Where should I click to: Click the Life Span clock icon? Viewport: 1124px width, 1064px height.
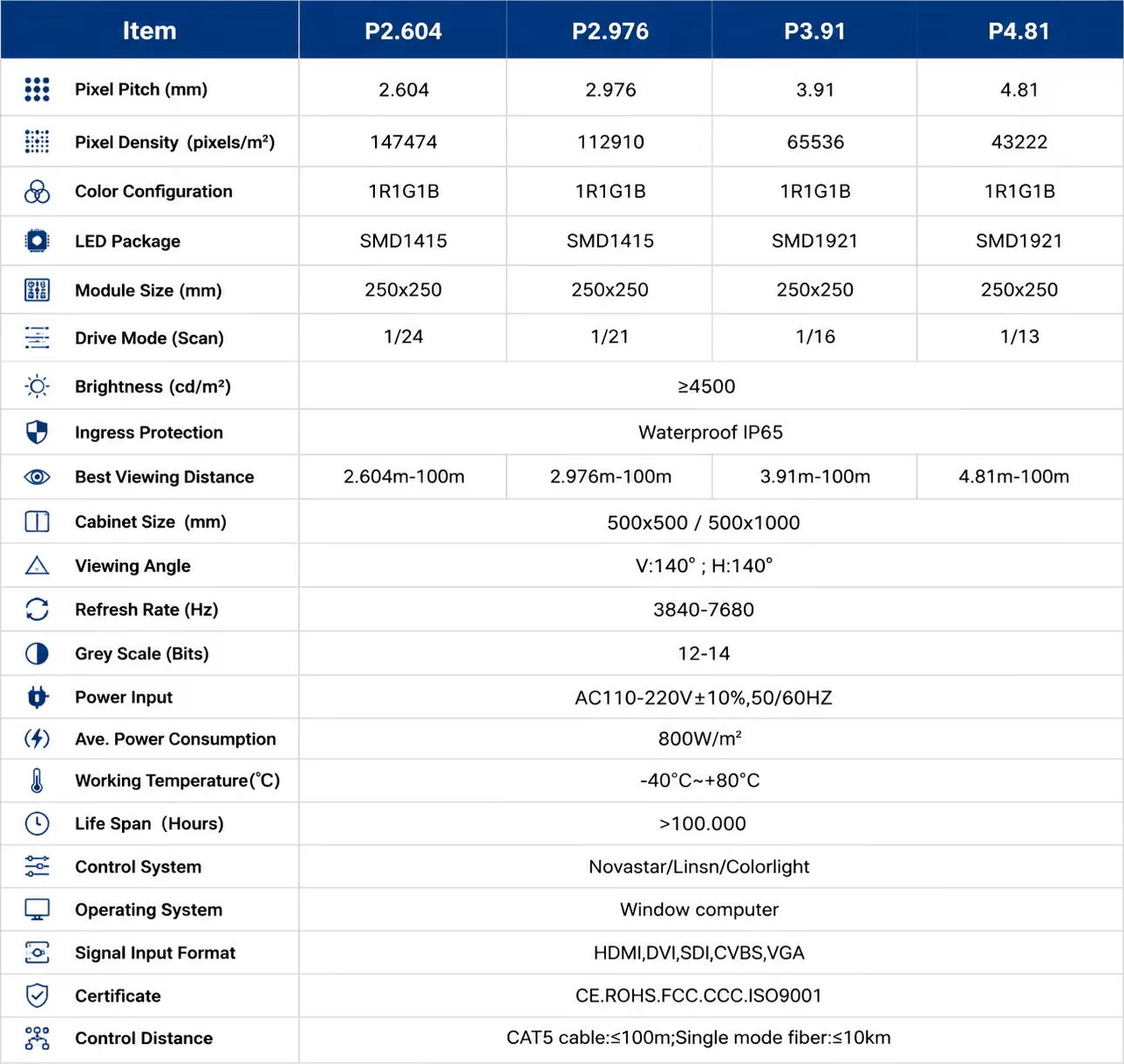coord(37,823)
